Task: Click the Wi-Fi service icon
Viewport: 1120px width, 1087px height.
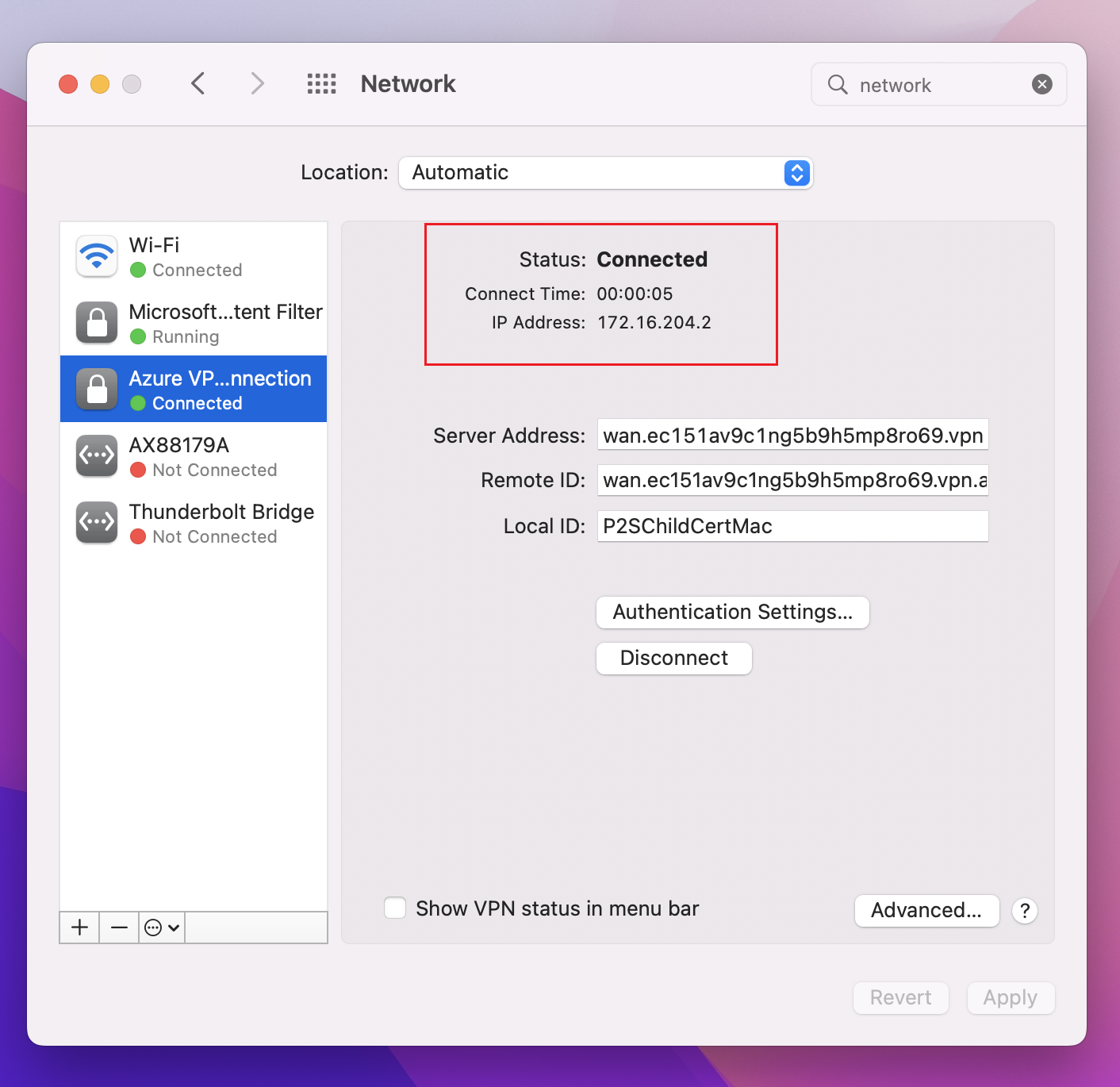Action: 97,256
